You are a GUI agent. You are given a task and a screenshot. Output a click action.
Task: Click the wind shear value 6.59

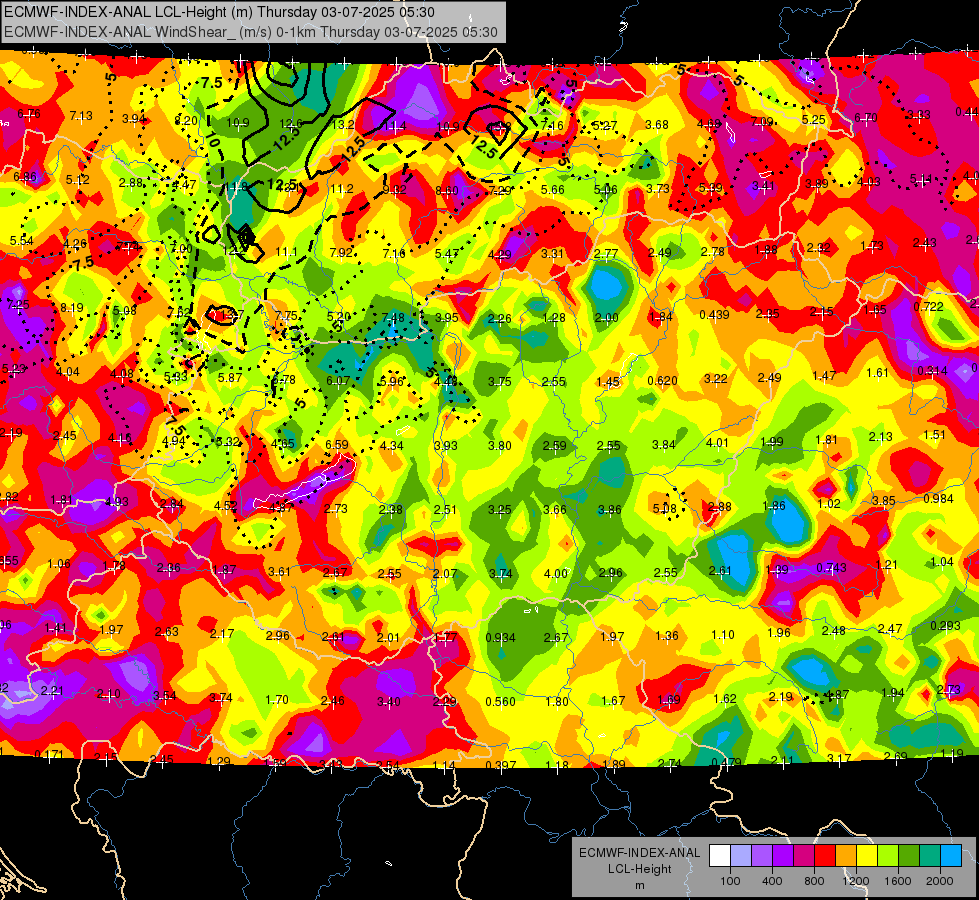point(337,444)
